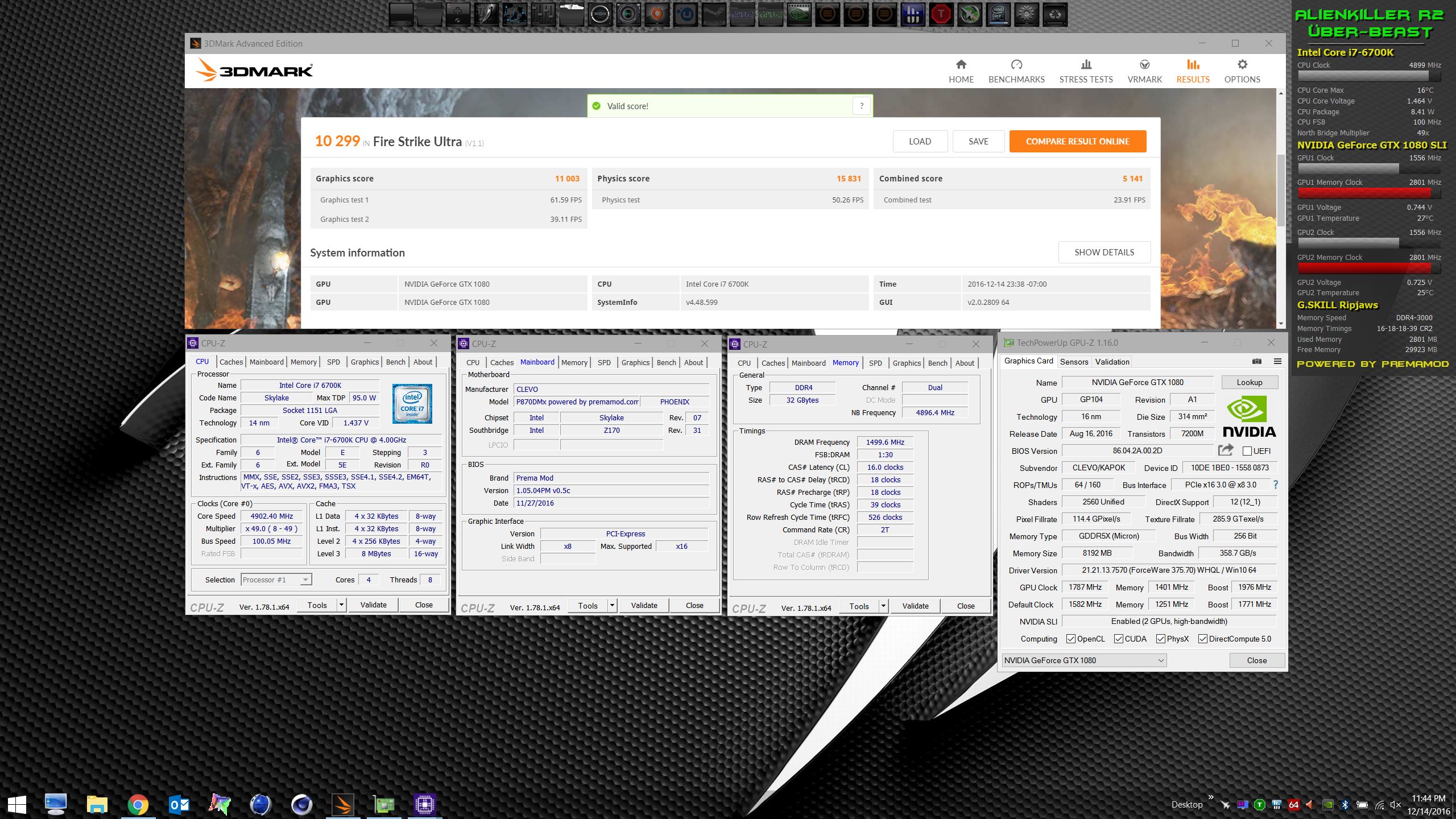This screenshot has width=1456, height=819.
Task: Open 3DMark Options gear
Action: pos(1242,71)
